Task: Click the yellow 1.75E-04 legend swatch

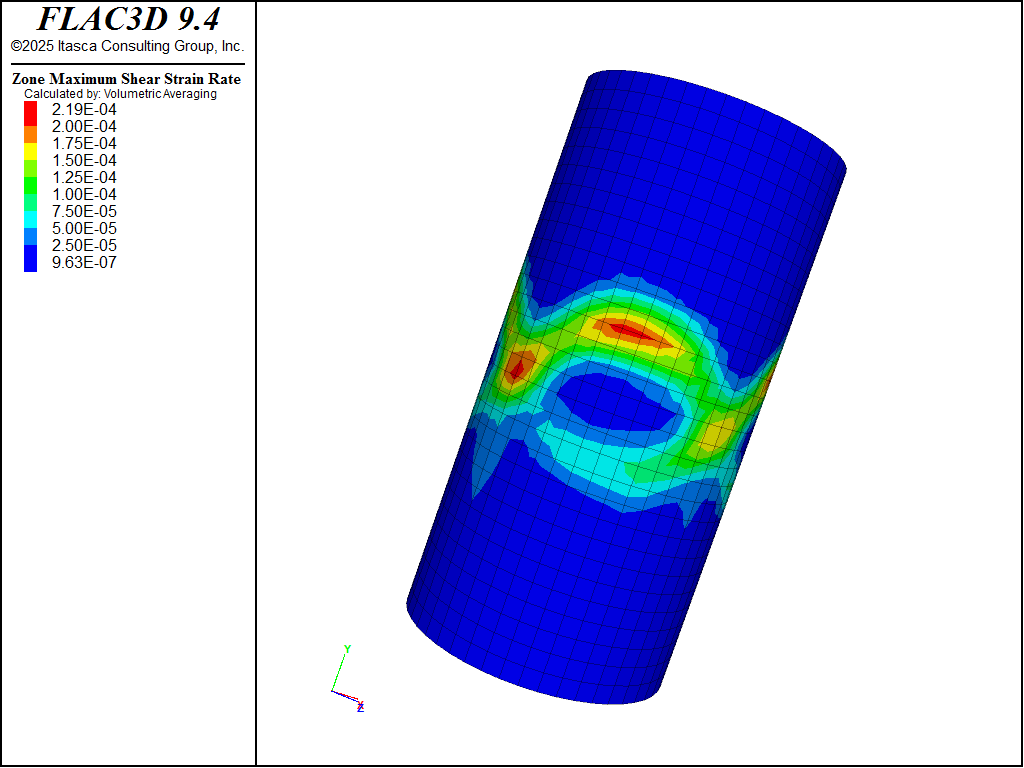Action: 31,152
